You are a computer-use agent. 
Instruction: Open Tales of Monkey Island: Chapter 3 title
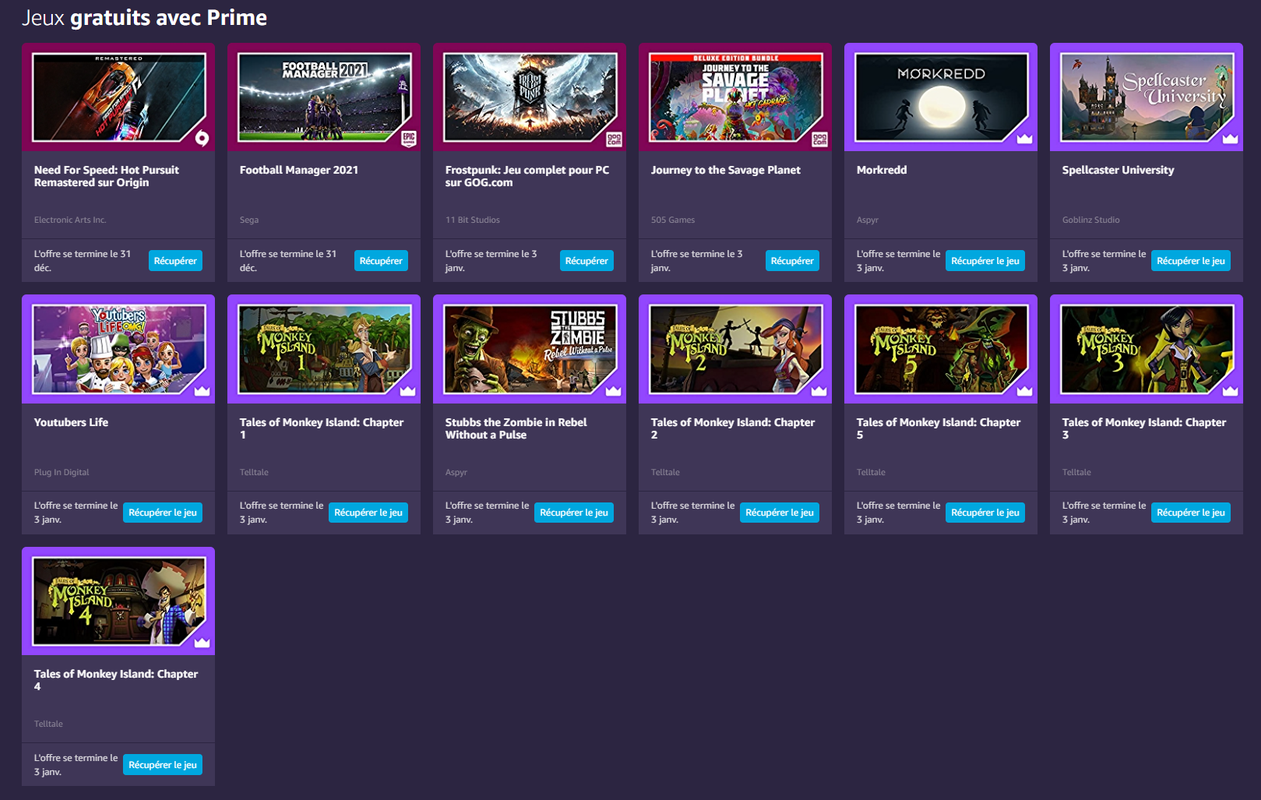(1144, 428)
